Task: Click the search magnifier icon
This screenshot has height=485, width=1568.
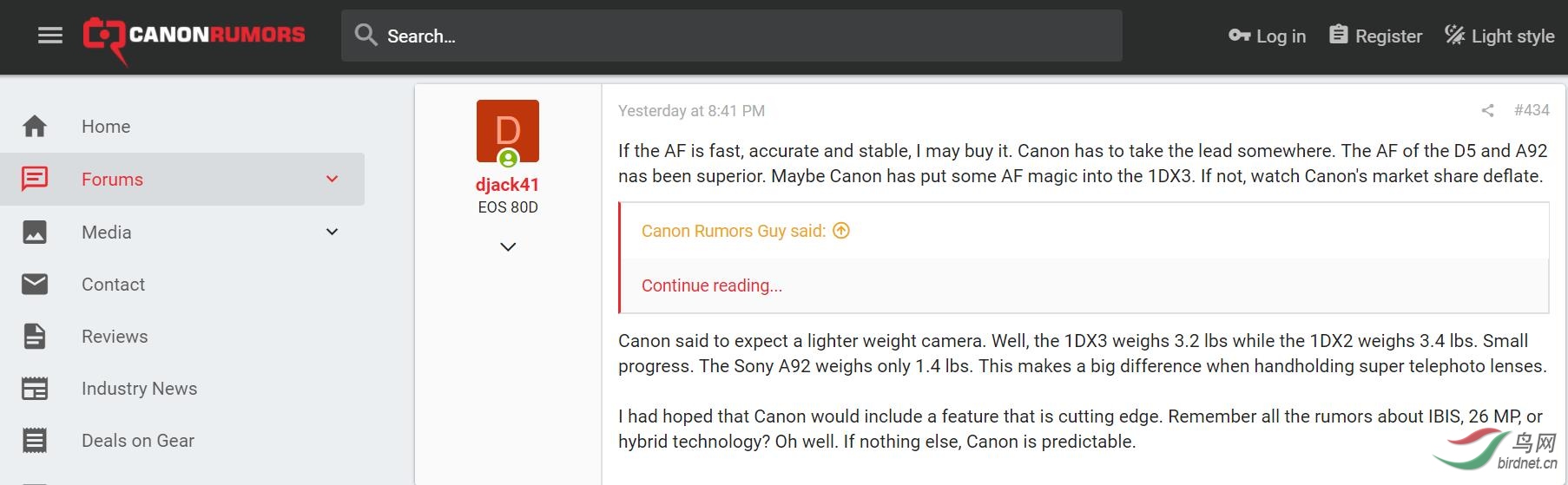Action: click(x=366, y=36)
